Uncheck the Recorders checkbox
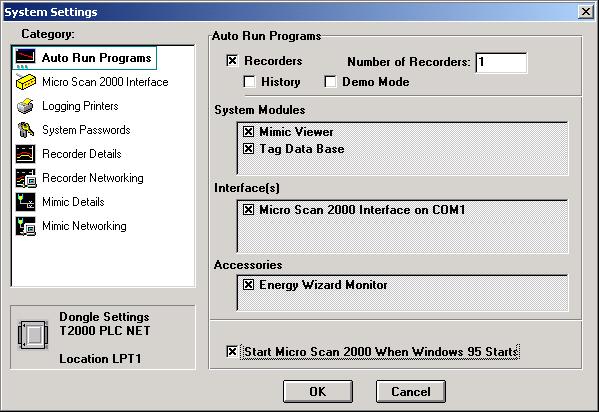The height and width of the screenshot is (412, 599). [x=232, y=61]
